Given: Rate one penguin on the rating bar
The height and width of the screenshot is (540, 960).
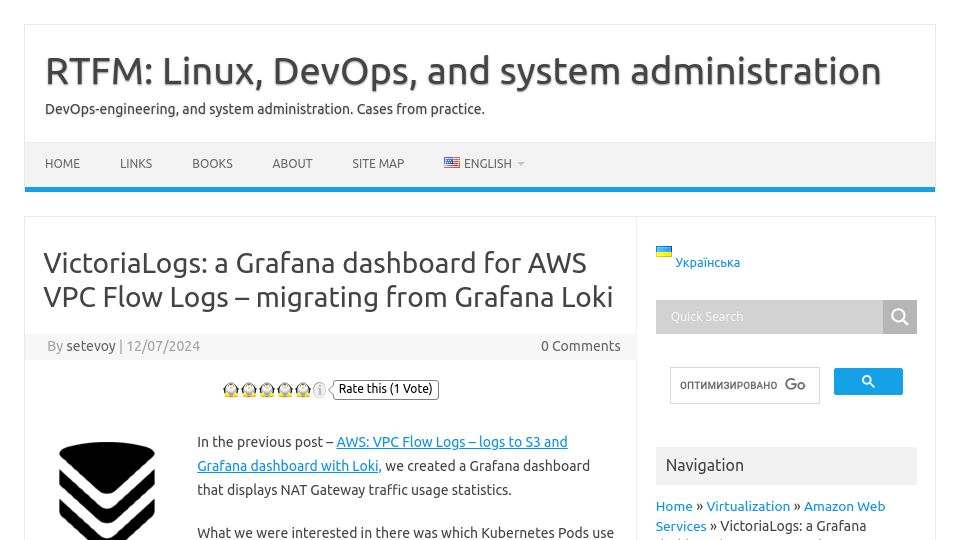Looking at the screenshot, I should tap(231, 389).
